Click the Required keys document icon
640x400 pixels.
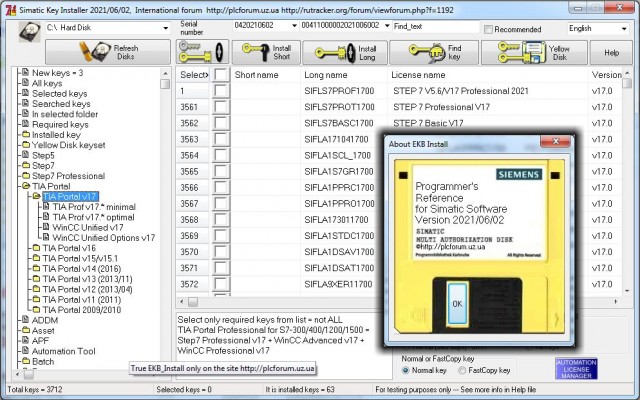pyautogui.click(x=25, y=124)
